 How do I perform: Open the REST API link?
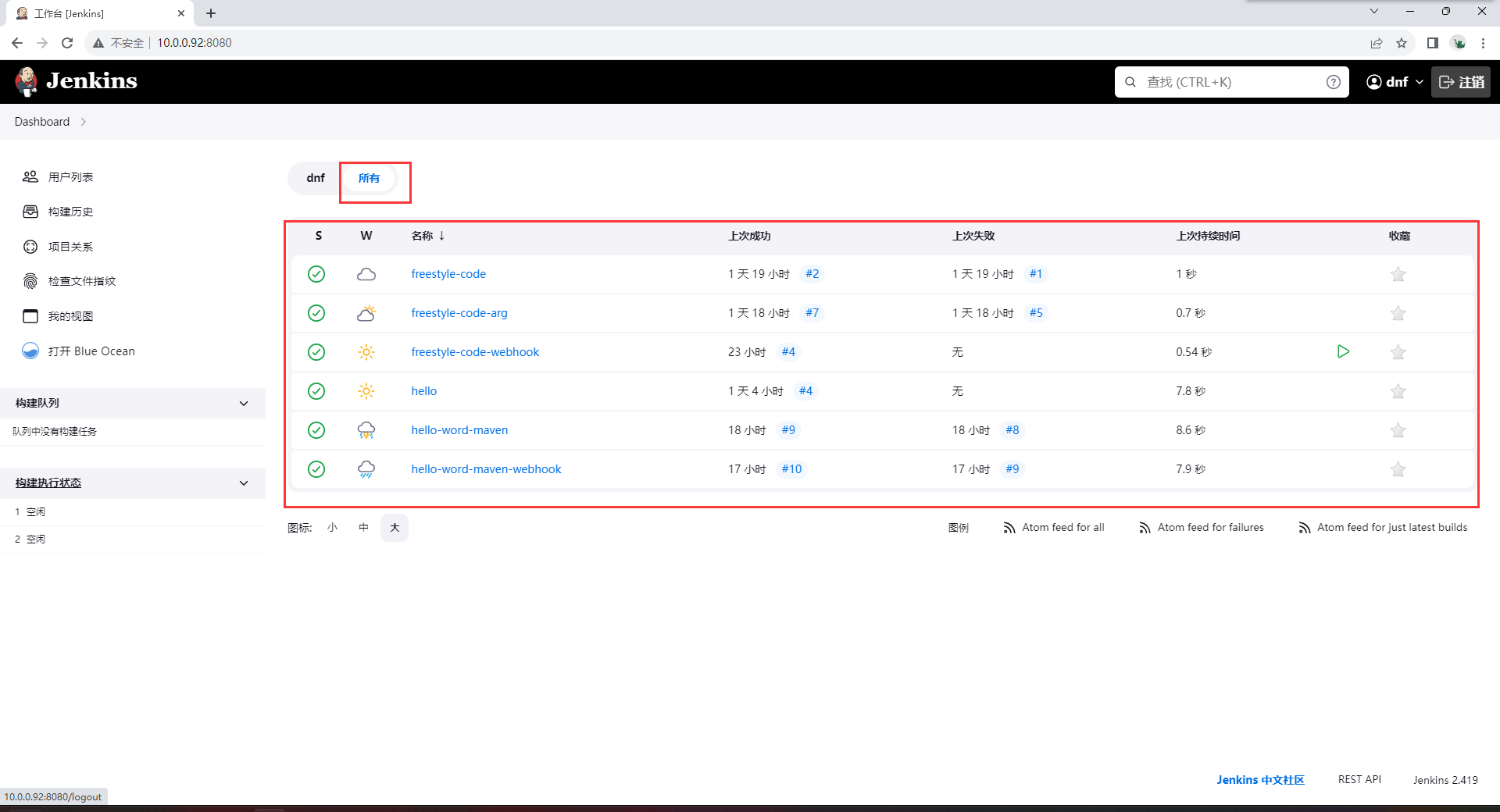point(1359,780)
